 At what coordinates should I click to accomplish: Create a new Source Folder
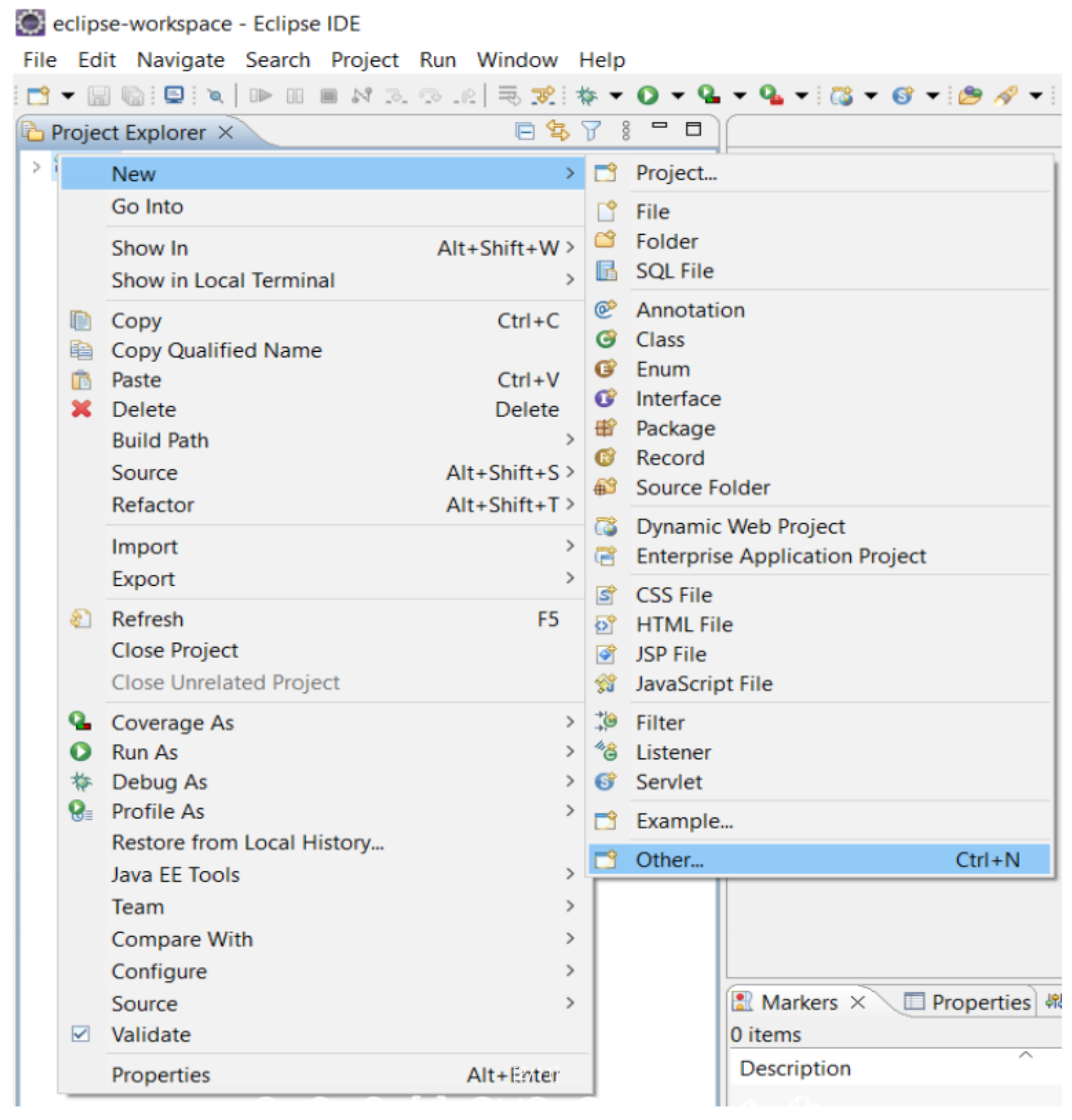tap(820, 488)
